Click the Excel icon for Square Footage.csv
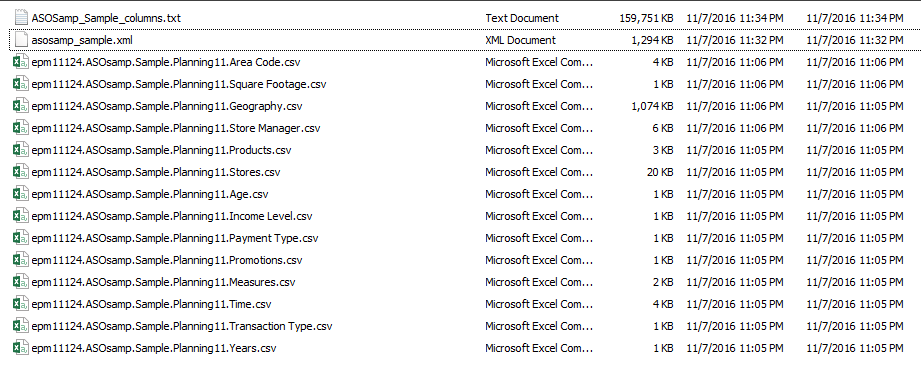921x367 pixels. [x=21, y=84]
